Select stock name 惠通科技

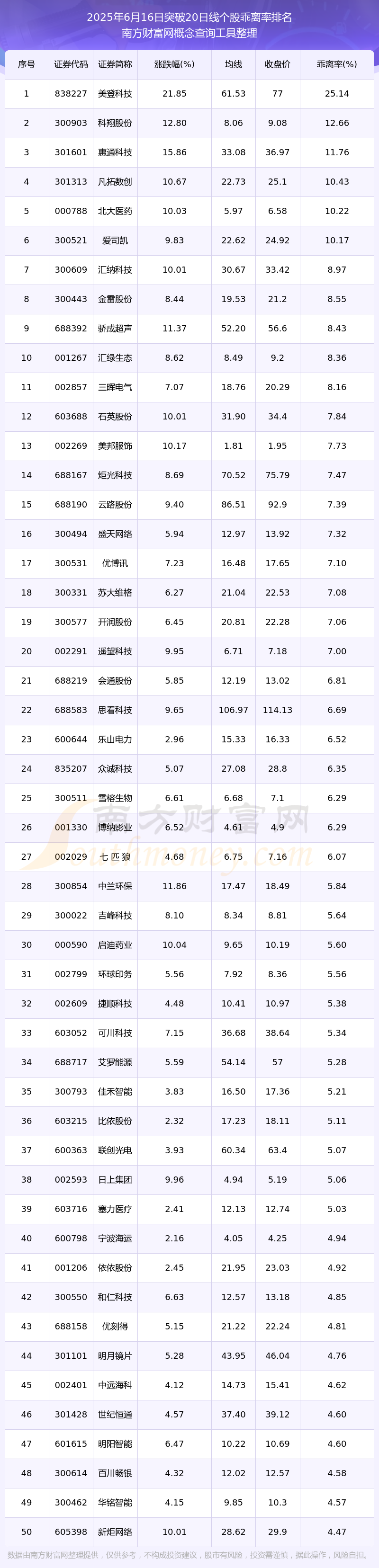115,152
